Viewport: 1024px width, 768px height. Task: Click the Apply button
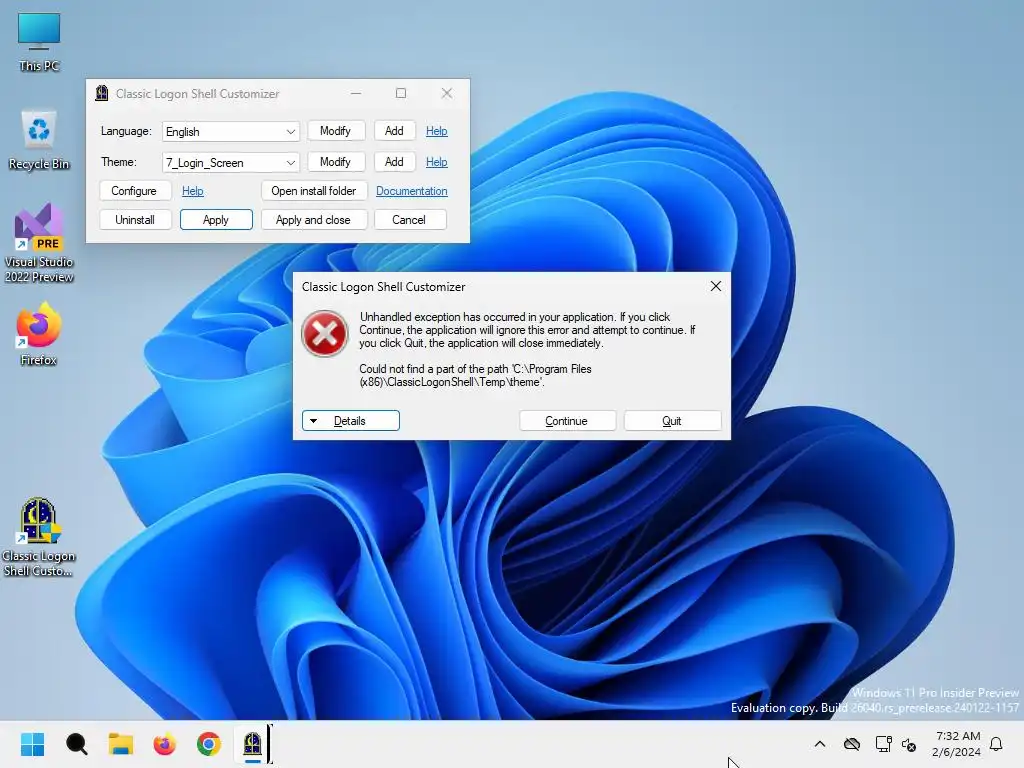click(x=216, y=219)
